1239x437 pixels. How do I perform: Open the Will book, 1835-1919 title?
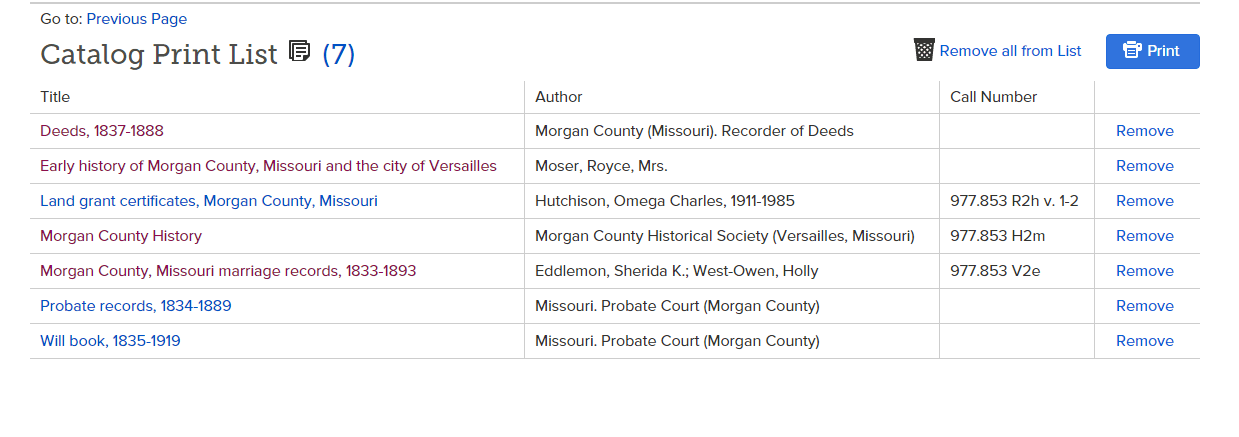click(x=110, y=341)
